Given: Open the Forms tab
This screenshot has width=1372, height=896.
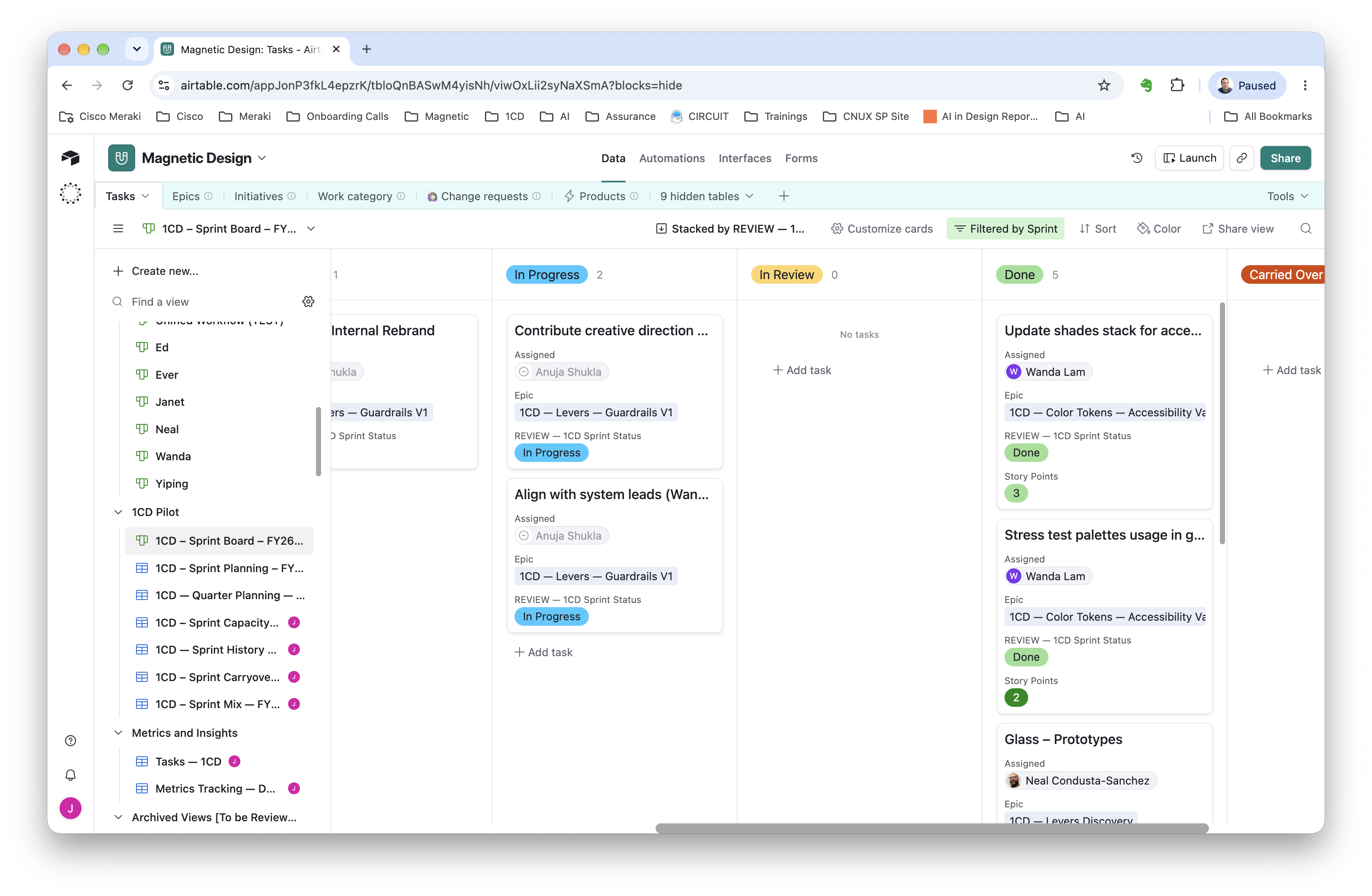Looking at the screenshot, I should [x=801, y=158].
